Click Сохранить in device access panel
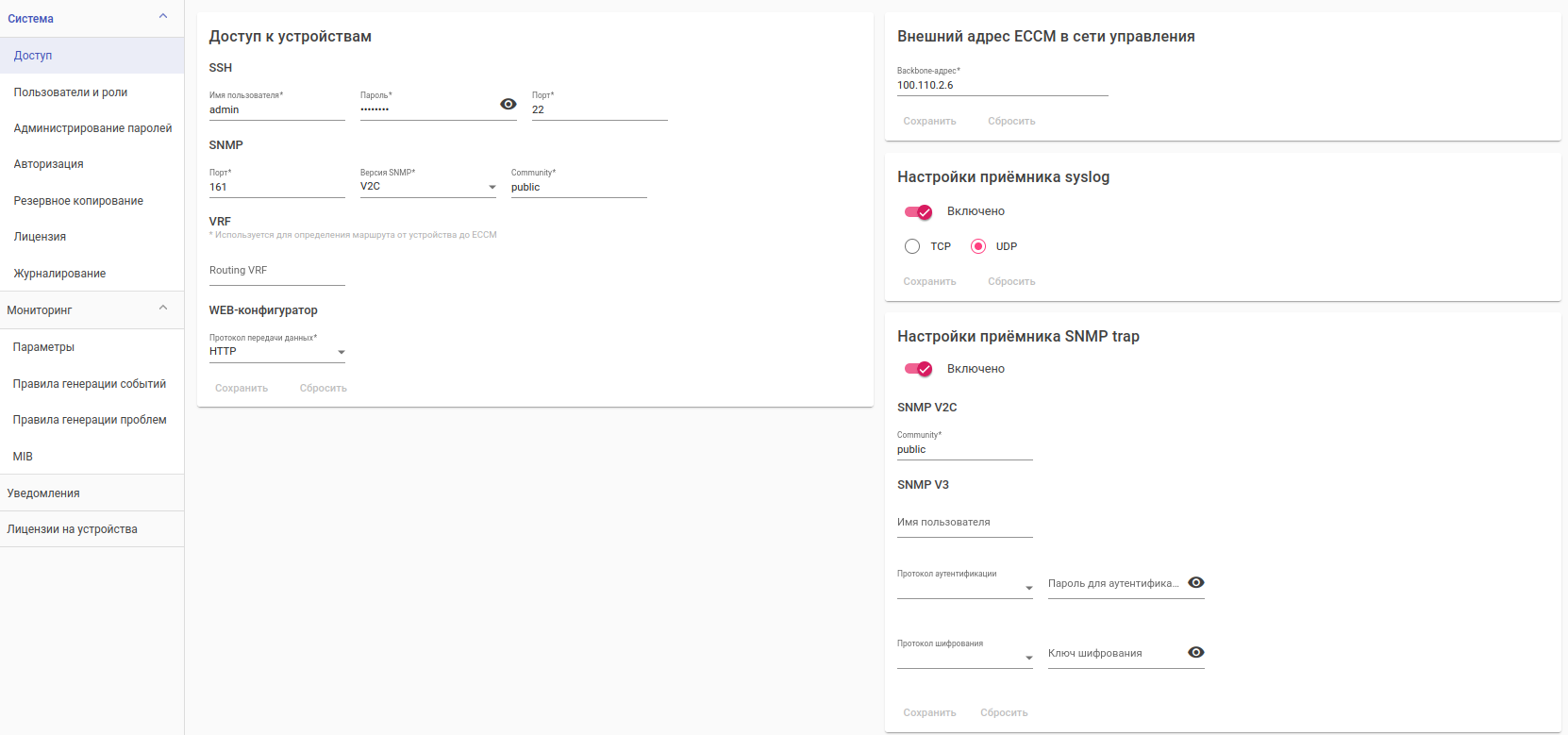The height and width of the screenshot is (735, 1568). (242, 388)
